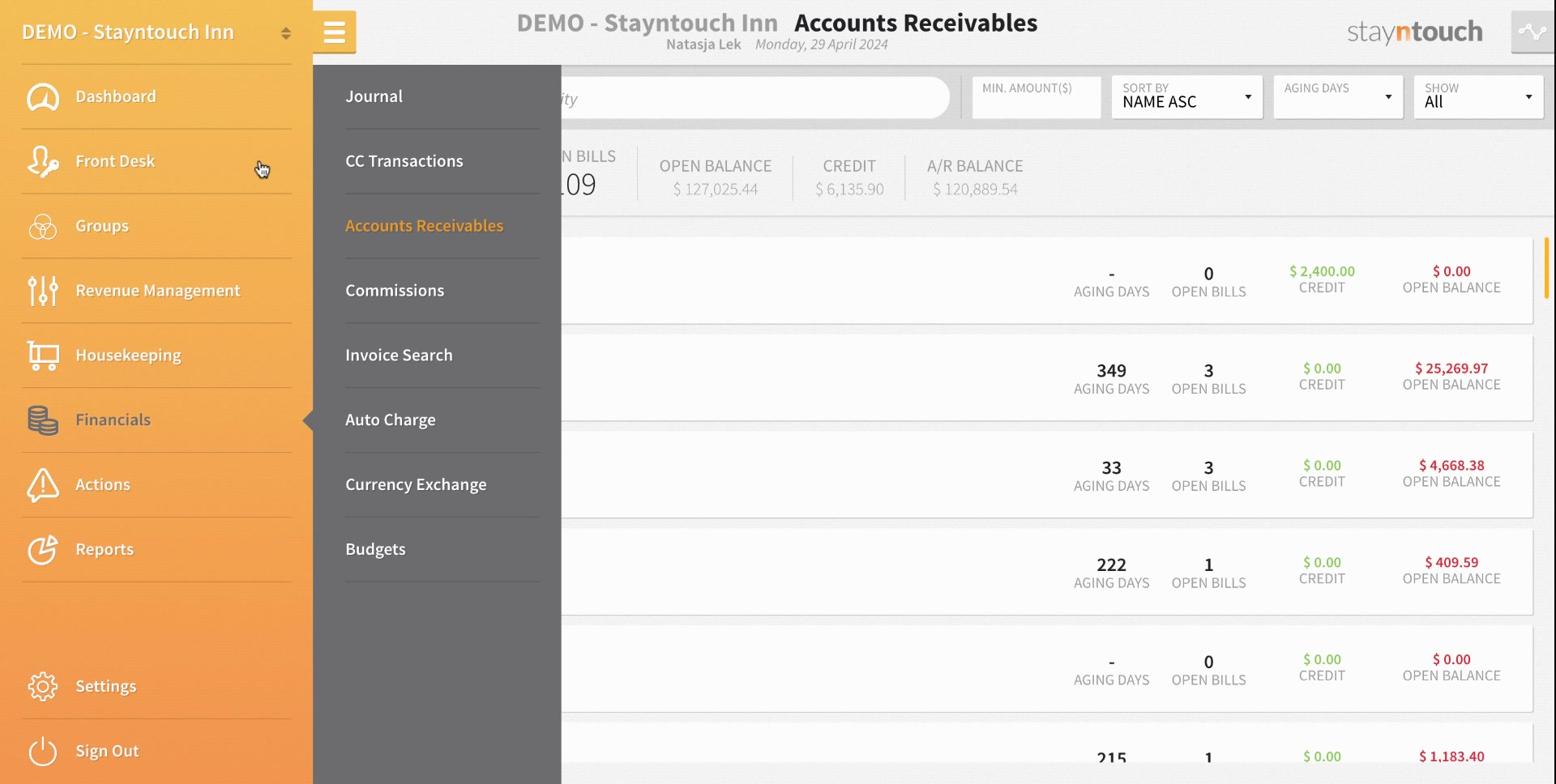Open the Financials label

(113, 420)
